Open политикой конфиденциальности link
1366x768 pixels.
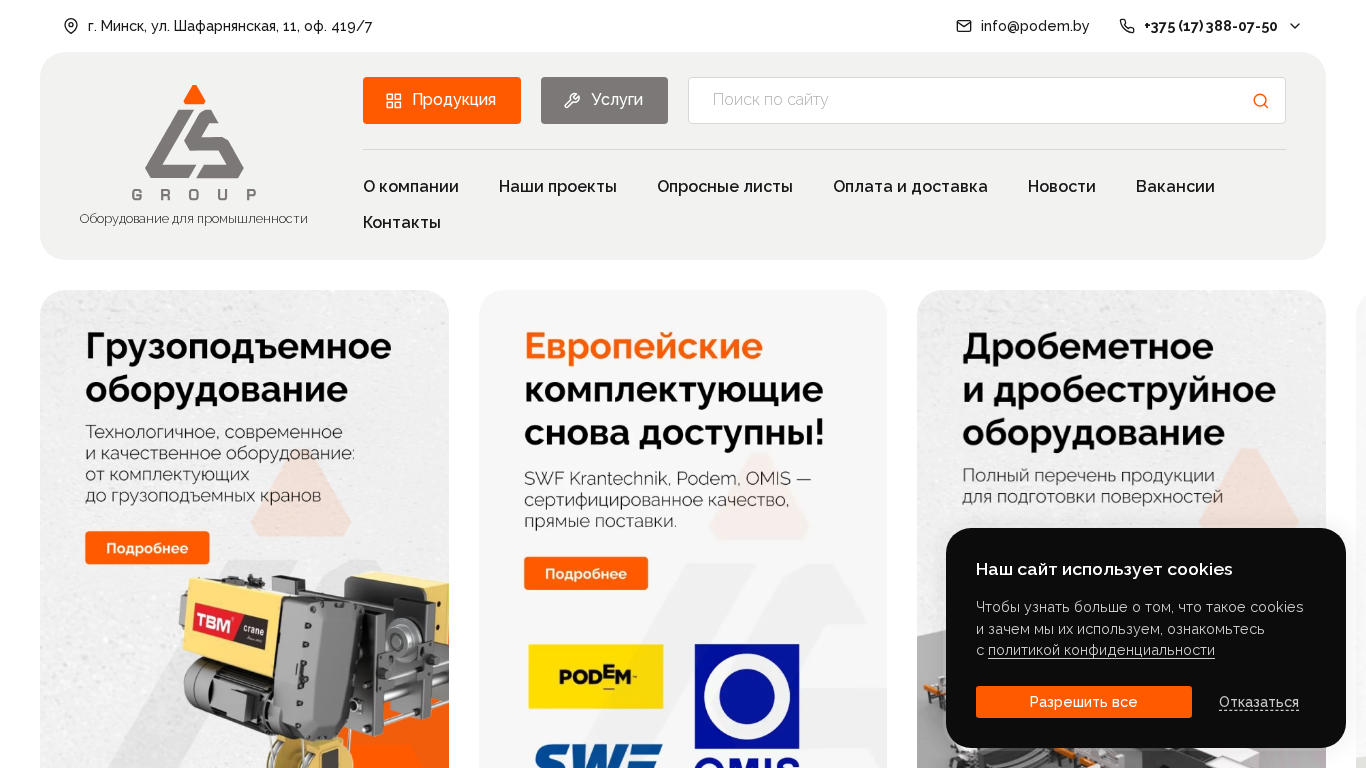coord(1101,650)
